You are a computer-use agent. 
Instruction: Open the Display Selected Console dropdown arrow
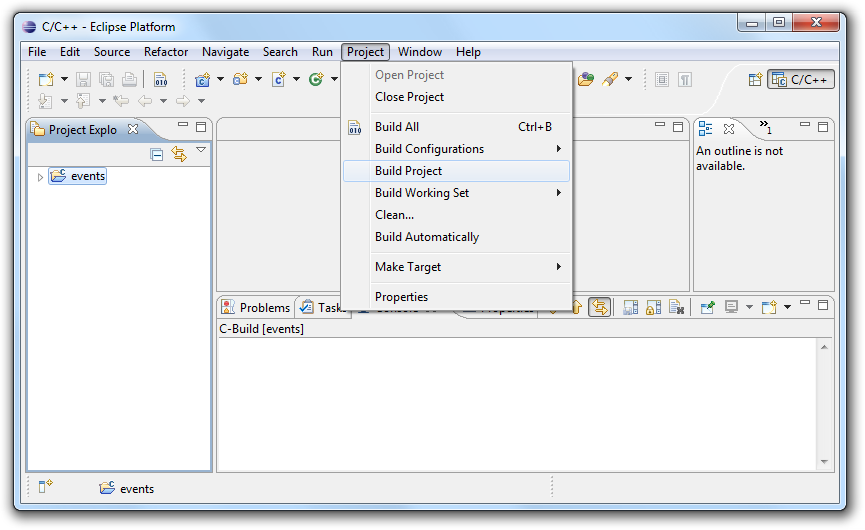749,307
